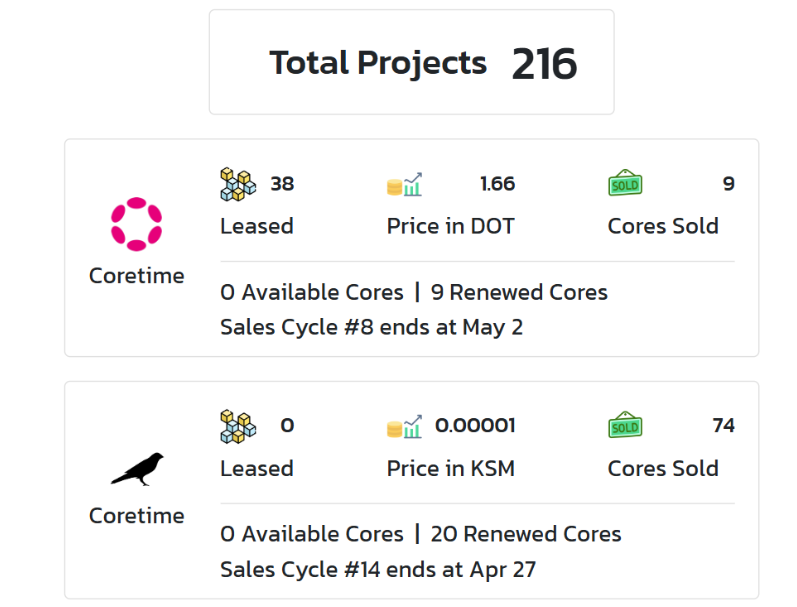Open the Total Projects 216 card
Viewport: 797px width, 607px height.
tap(412, 62)
